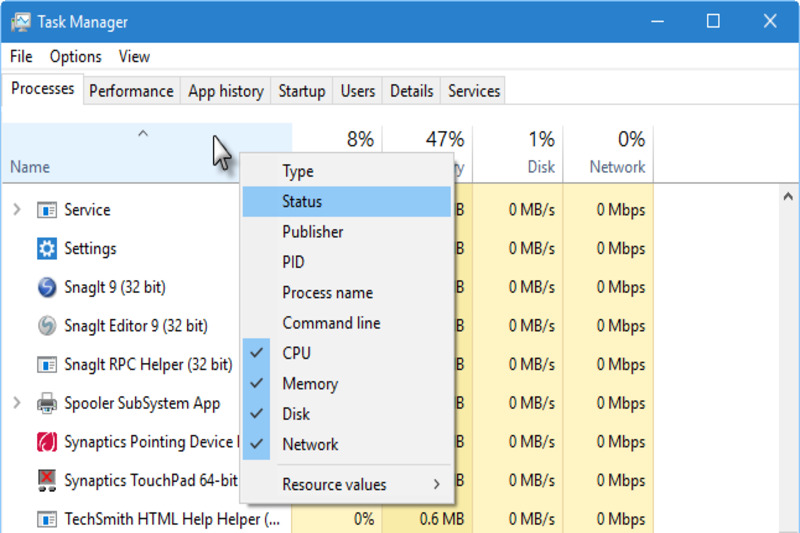Expand the Service process group
Screen dimensions: 800x533
16,210
